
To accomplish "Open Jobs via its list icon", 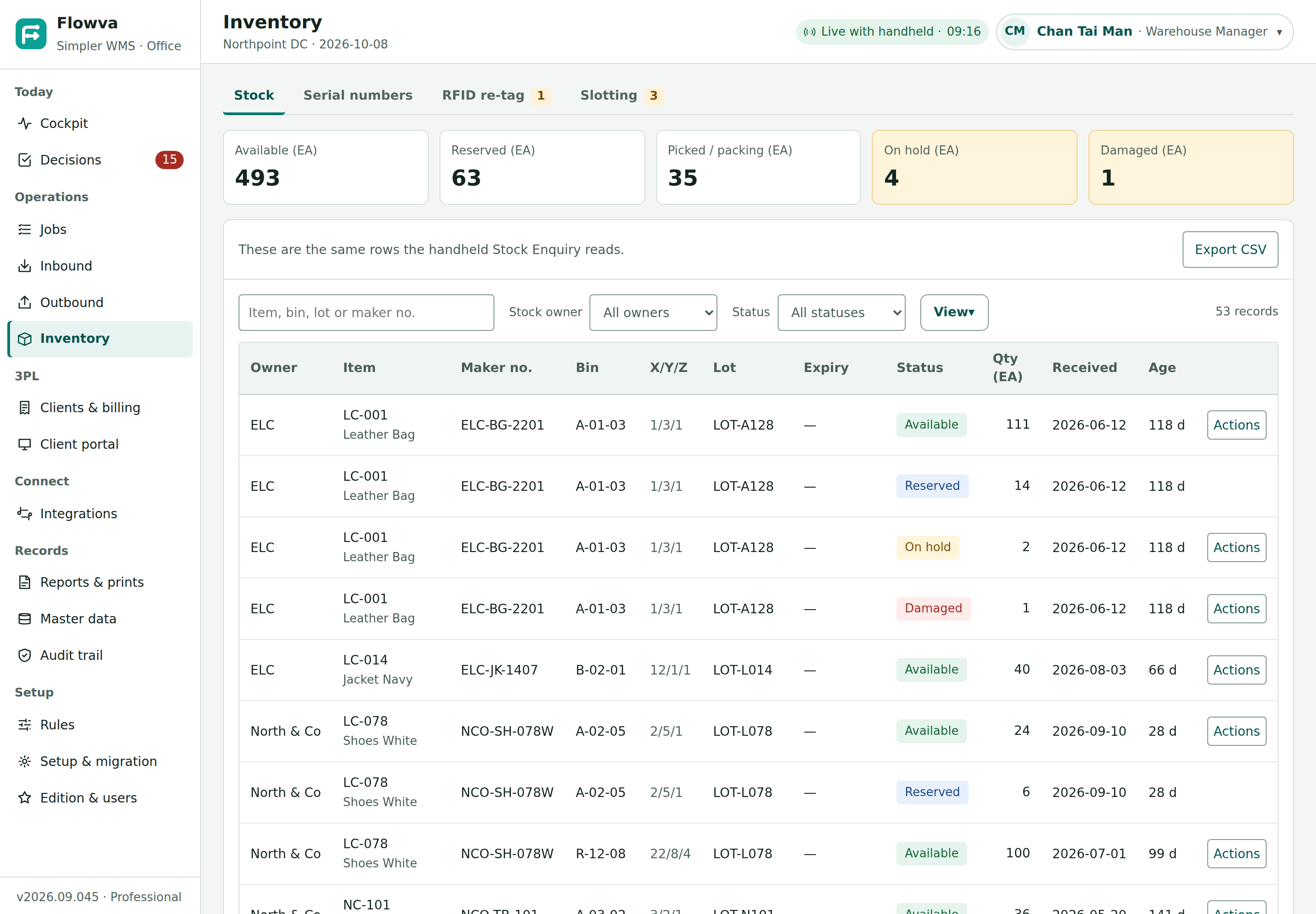I will [x=25, y=230].
